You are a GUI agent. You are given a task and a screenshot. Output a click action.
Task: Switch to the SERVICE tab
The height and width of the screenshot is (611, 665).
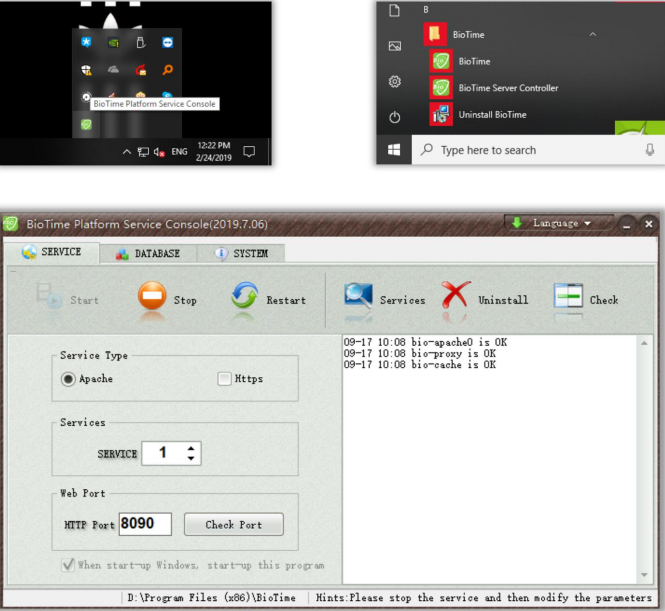[x=51, y=252]
